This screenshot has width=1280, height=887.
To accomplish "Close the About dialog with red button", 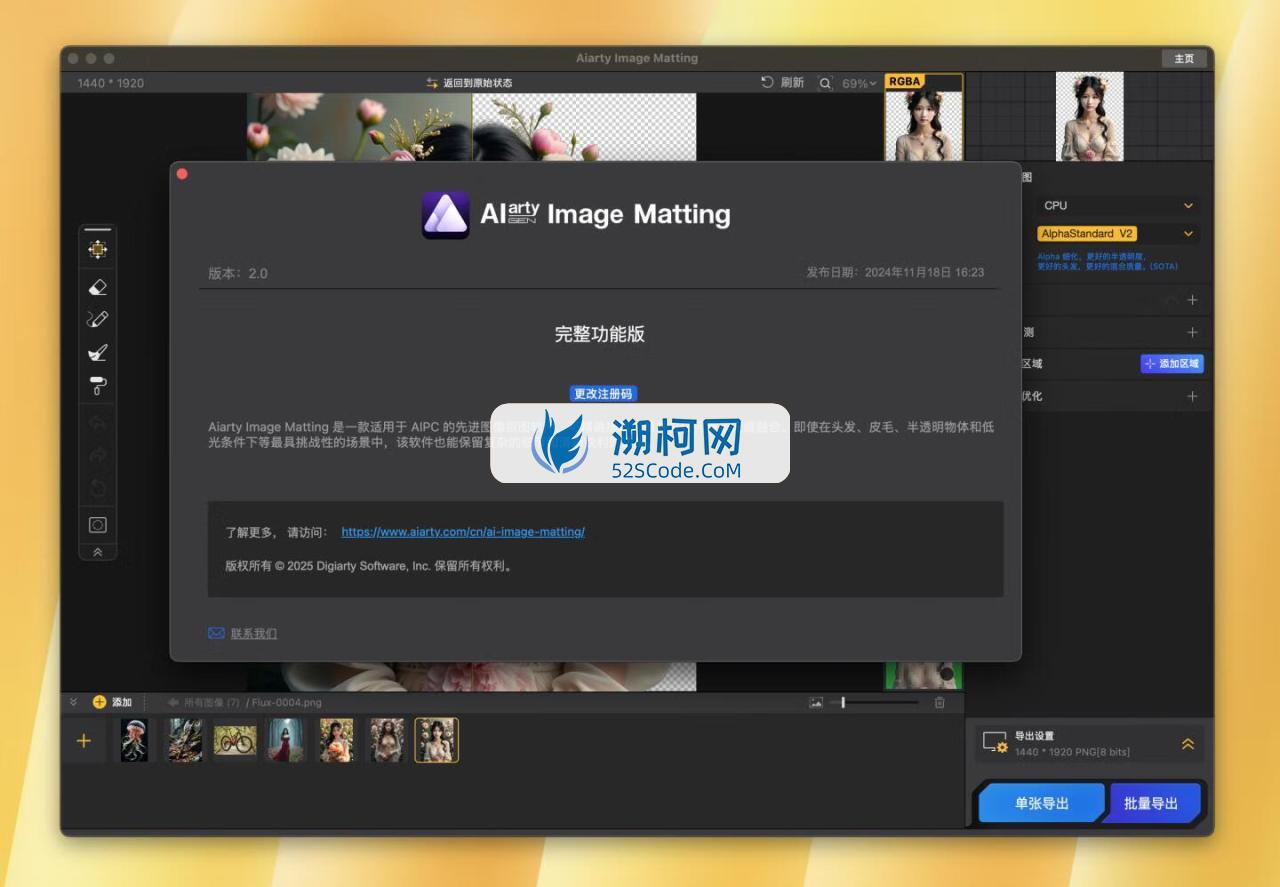I will pos(182,174).
